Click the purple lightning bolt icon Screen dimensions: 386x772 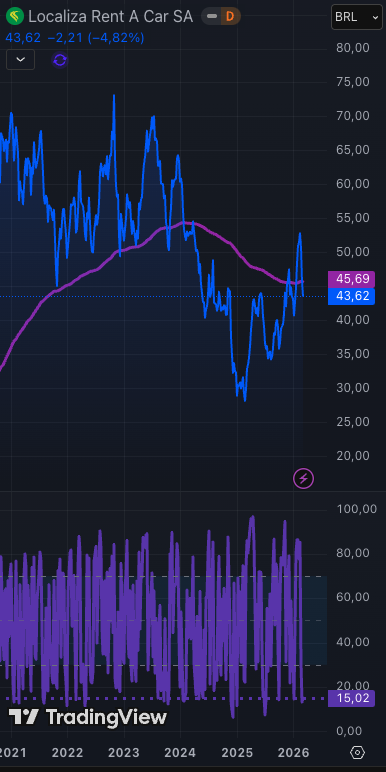tap(303, 478)
